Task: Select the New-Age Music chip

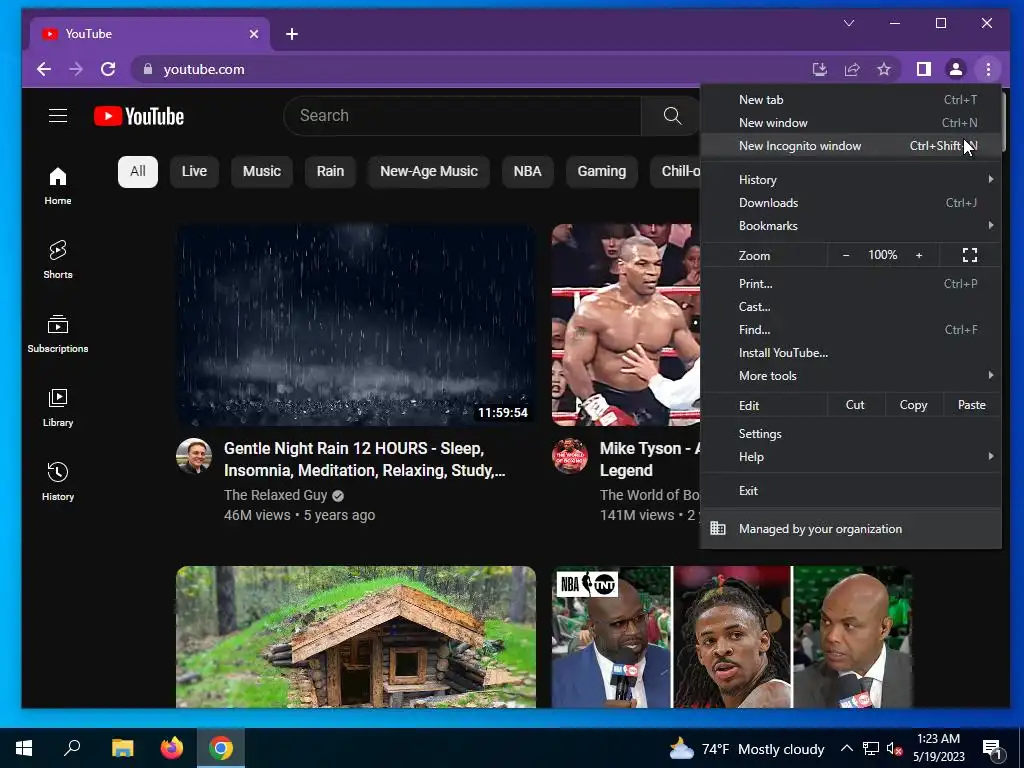Action: [428, 172]
